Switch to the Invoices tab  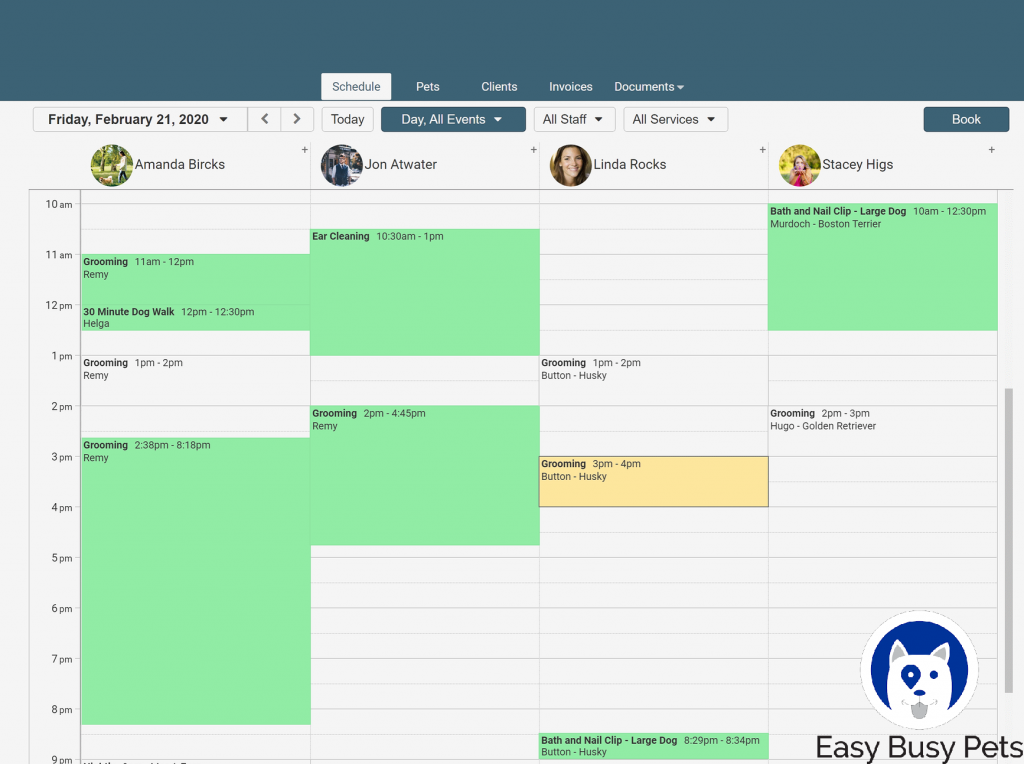570,87
